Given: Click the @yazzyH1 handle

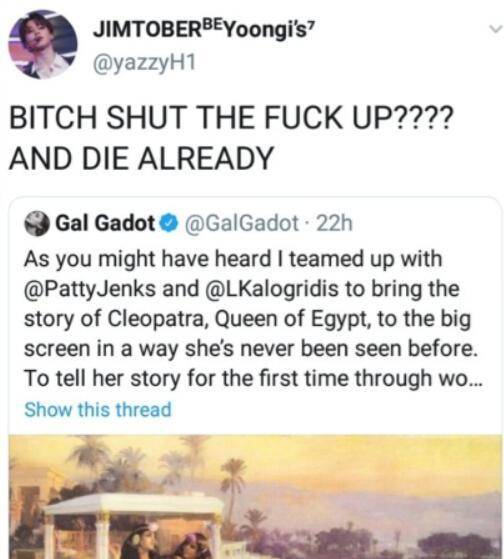Looking at the screenshot, I should coord(144,63).
